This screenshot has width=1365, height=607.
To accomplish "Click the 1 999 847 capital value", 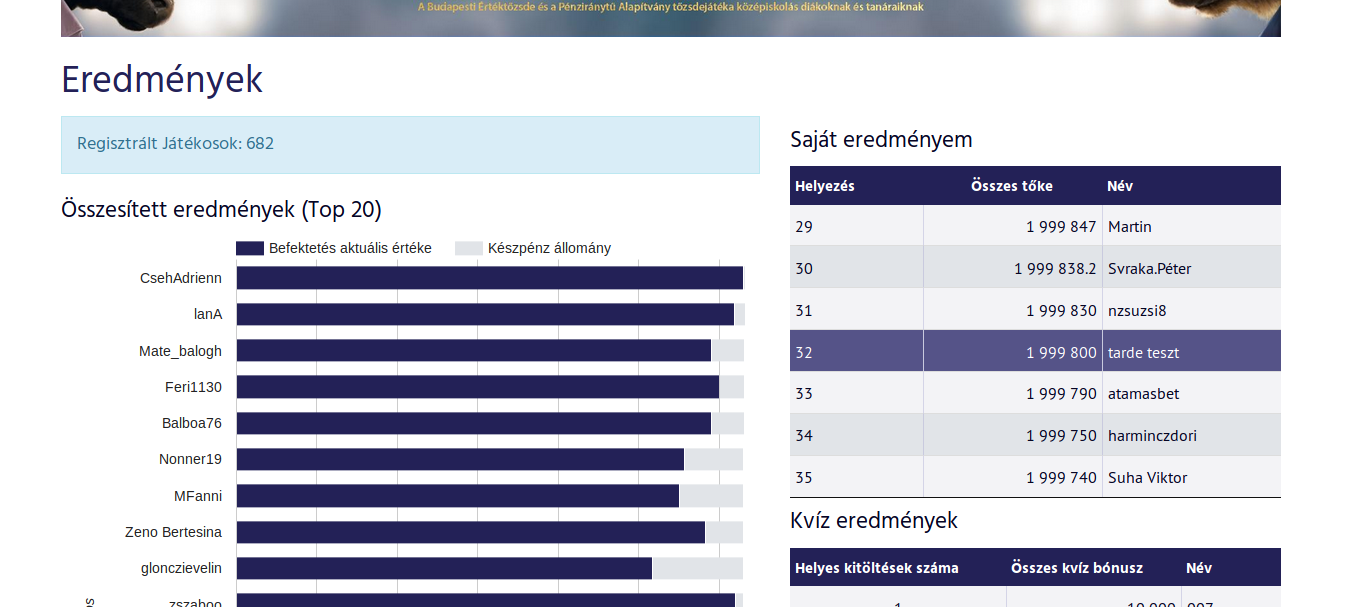I will click(x=1061, y=227).
